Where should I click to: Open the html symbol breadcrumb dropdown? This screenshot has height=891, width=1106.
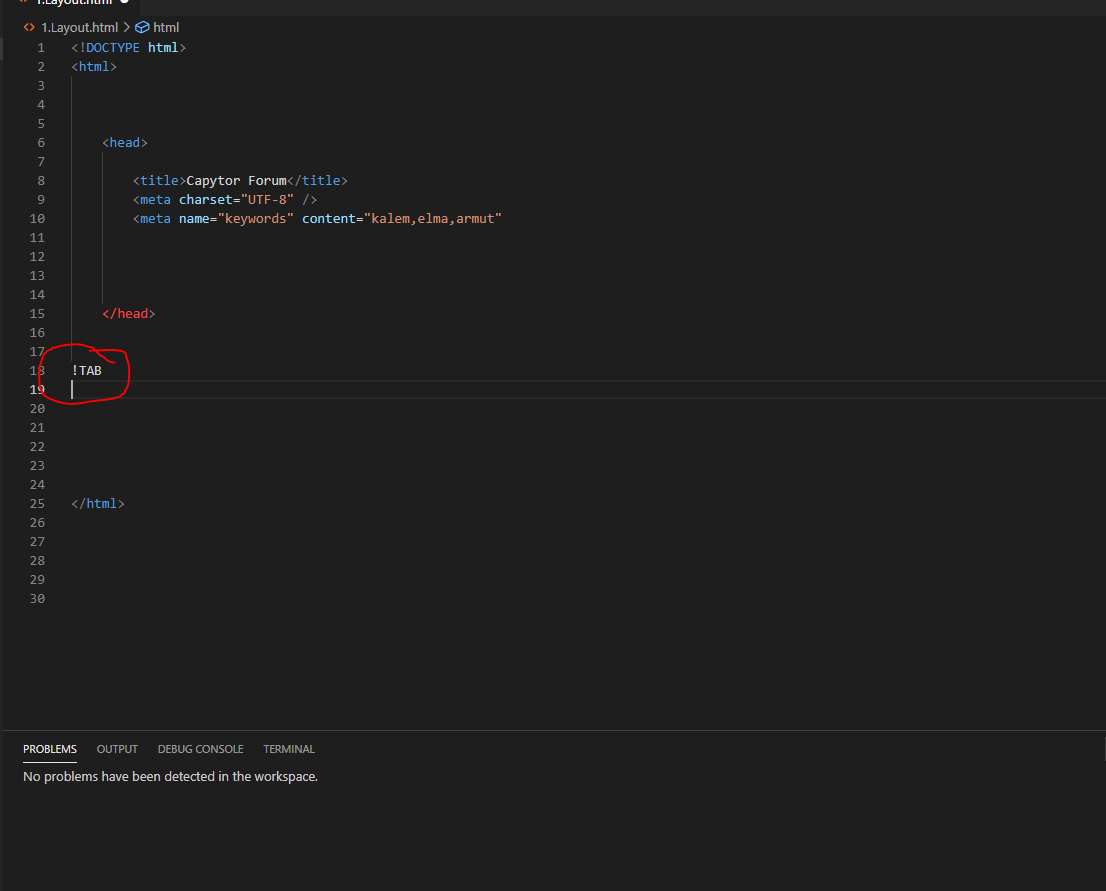pos(166,28)
